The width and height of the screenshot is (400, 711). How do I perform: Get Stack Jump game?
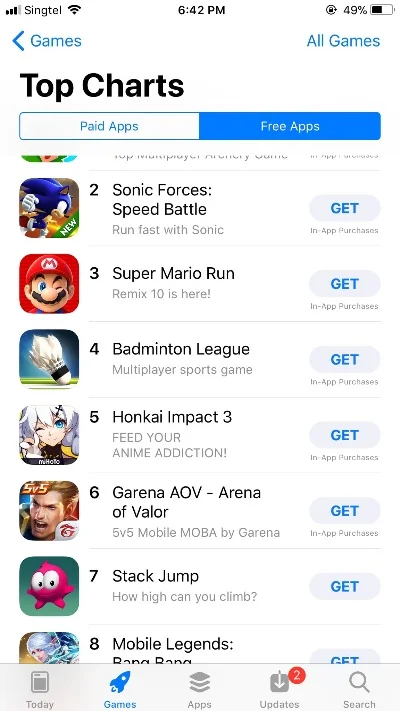click(345, 586)
